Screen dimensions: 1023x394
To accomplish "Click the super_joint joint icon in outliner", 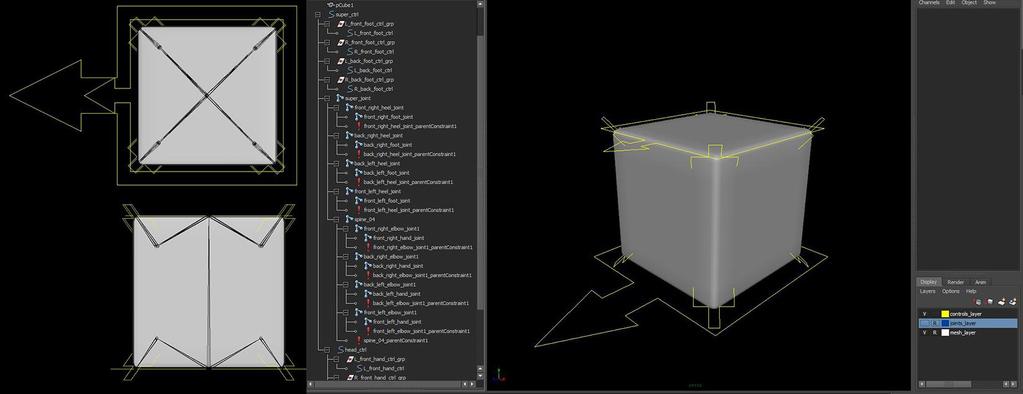I will point(339,98).
